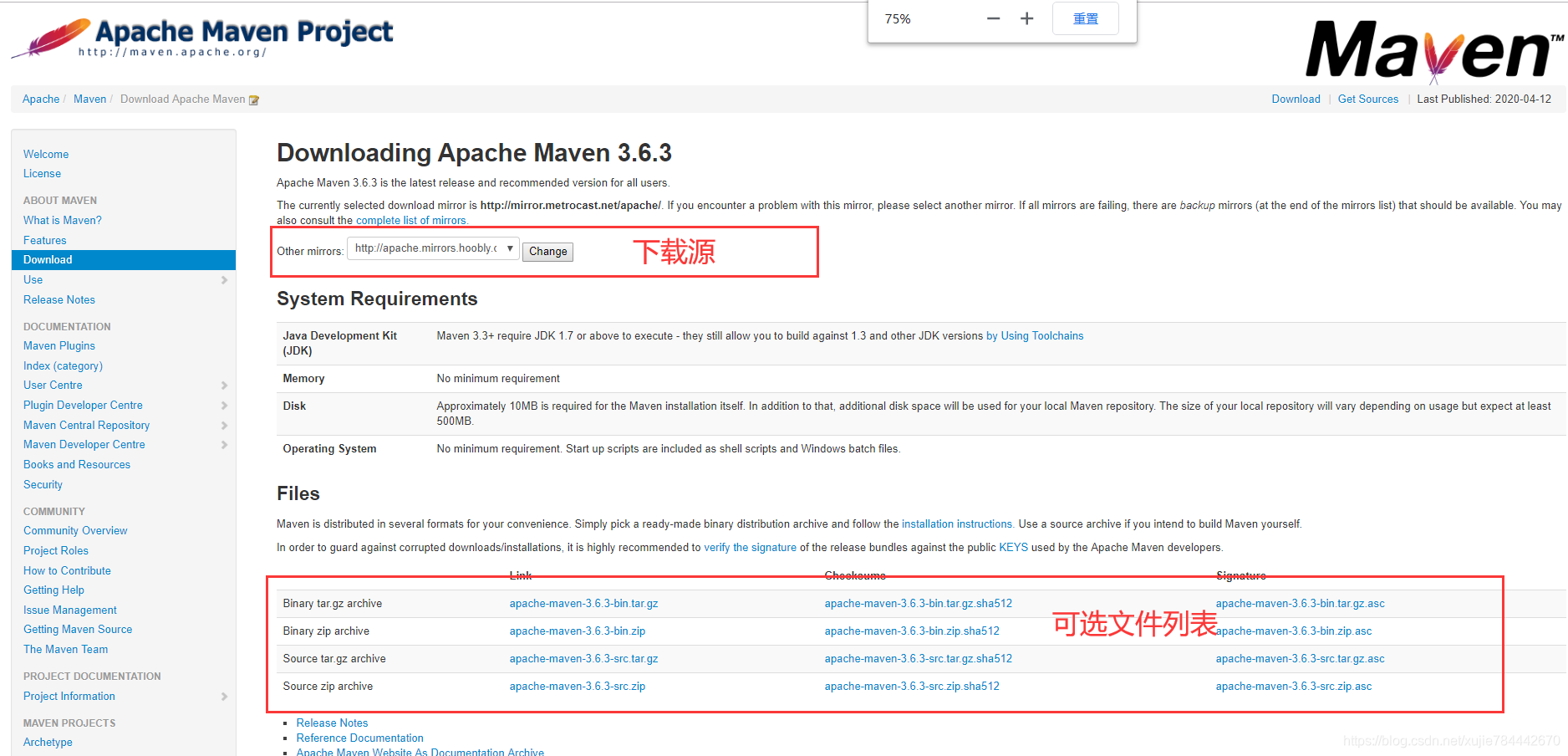The image size is (1568, 756).
Task: Open the Security sidebar link
Action: [x=43, y=485]
